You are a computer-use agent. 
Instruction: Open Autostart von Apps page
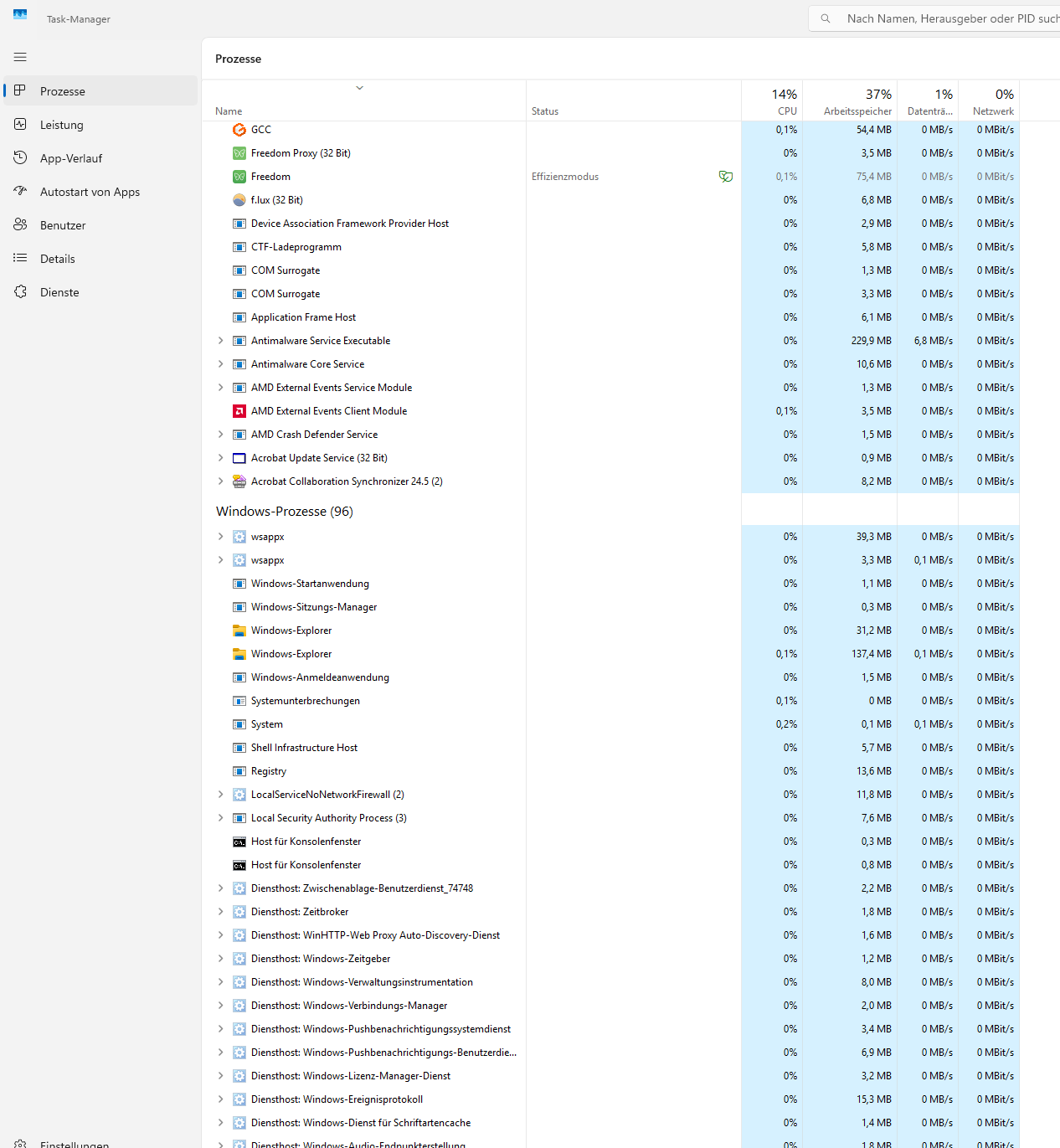pos(100,192)
